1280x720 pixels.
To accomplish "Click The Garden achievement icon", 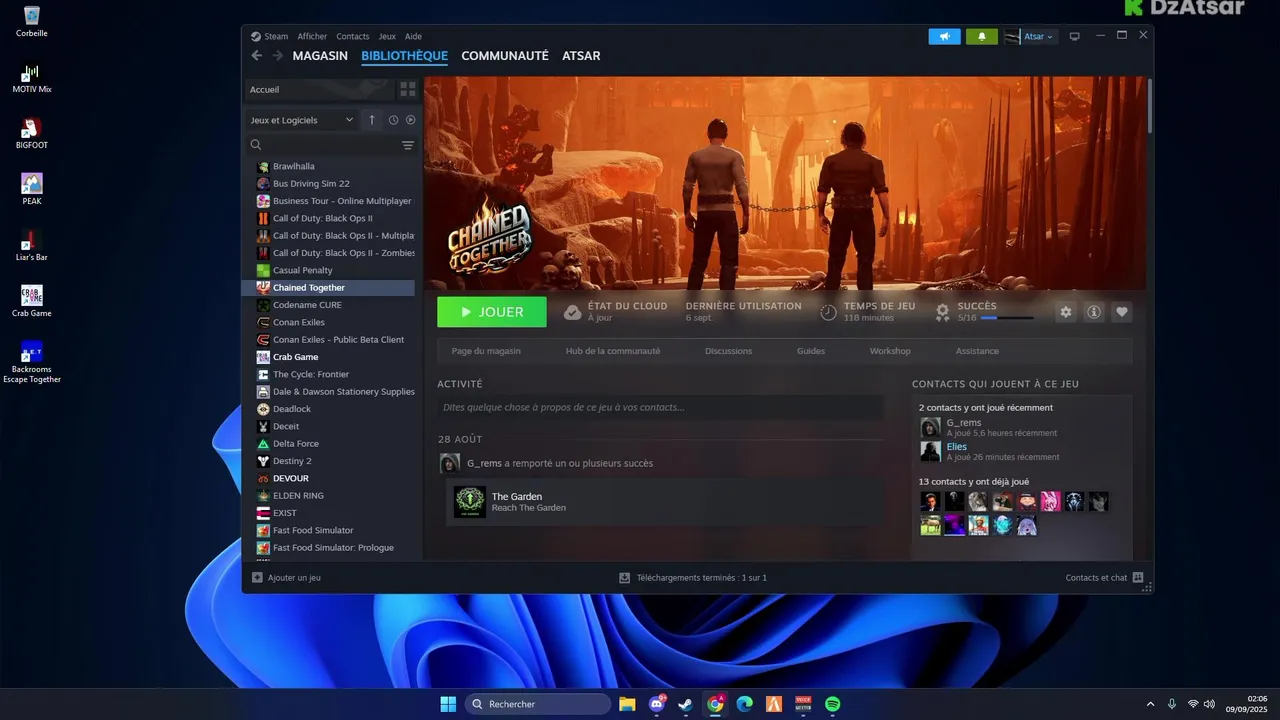I will [470, 502].
